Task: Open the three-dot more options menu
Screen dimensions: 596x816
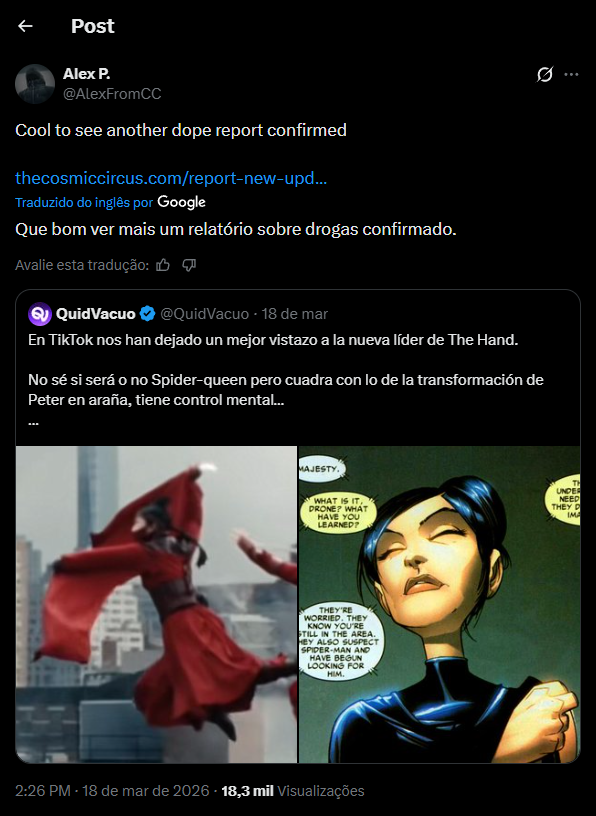Action: tap(572, 74)
